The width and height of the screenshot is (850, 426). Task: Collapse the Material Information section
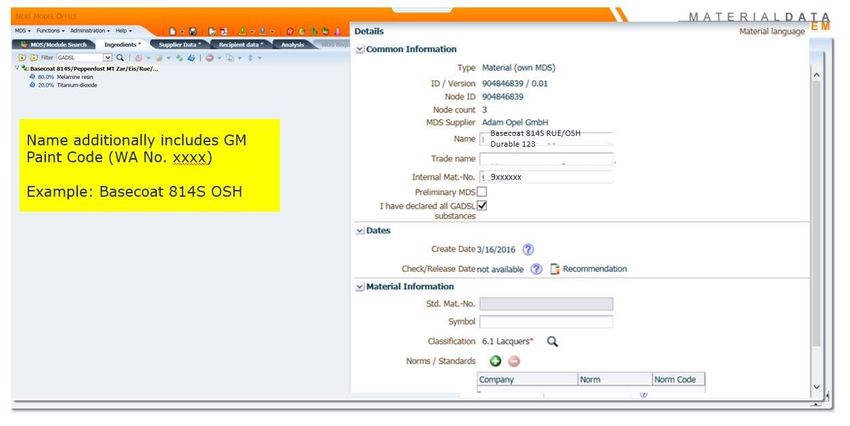point(359,287)
